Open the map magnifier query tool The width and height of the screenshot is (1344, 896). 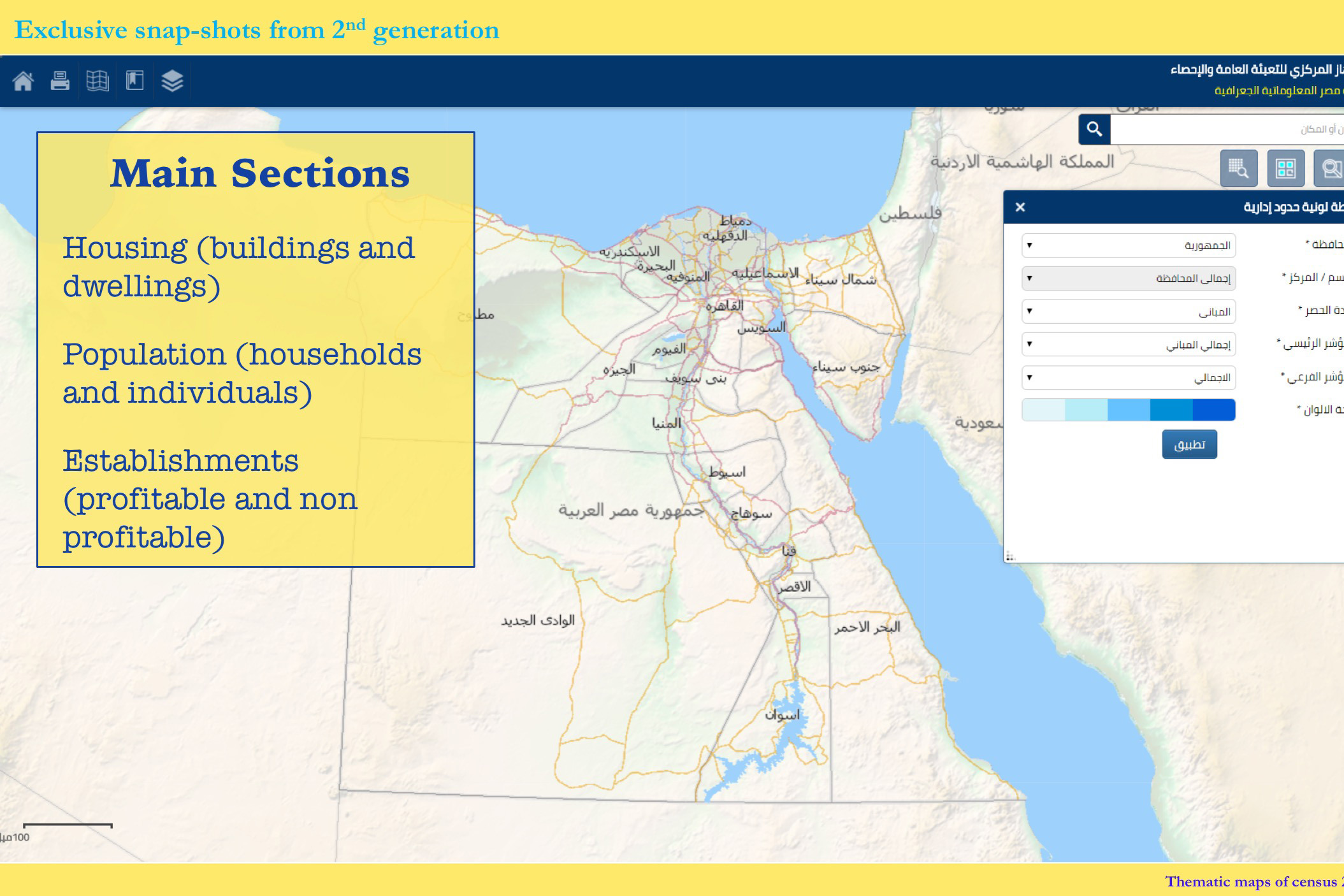tap(1331, 168)
